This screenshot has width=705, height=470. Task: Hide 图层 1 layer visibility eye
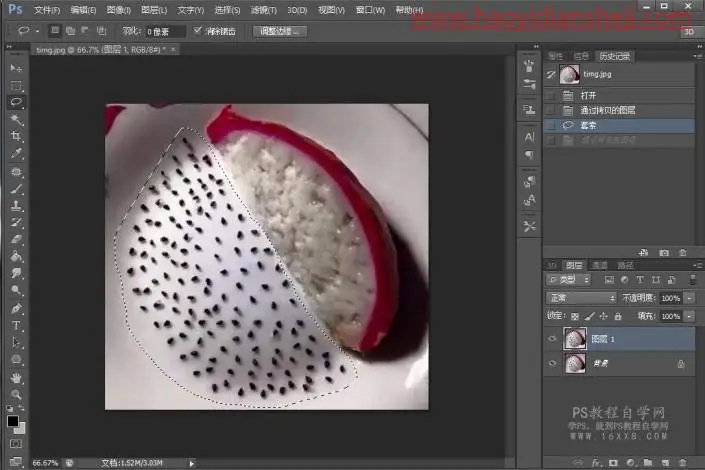[552, 339]
